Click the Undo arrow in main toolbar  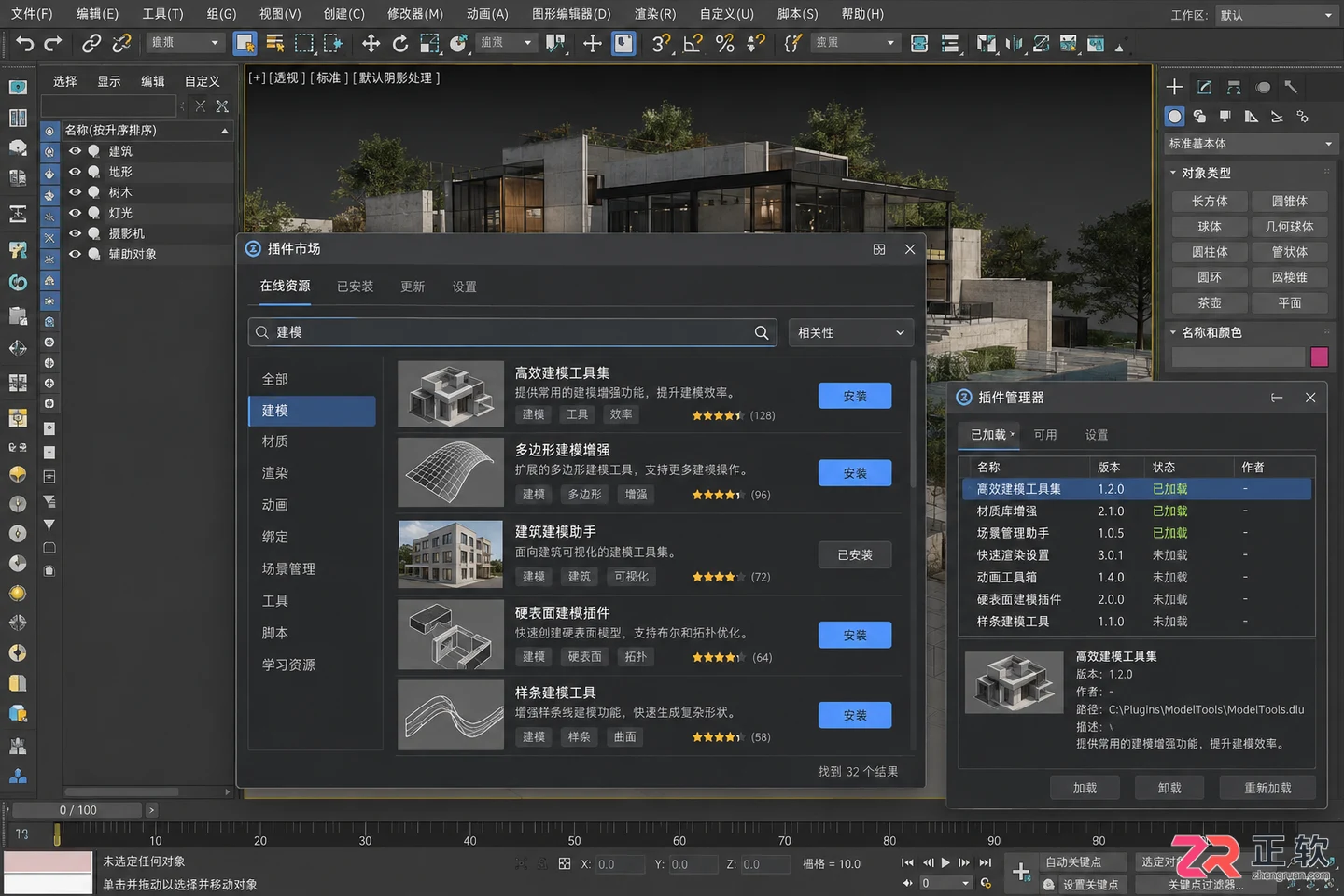point(25,43)
